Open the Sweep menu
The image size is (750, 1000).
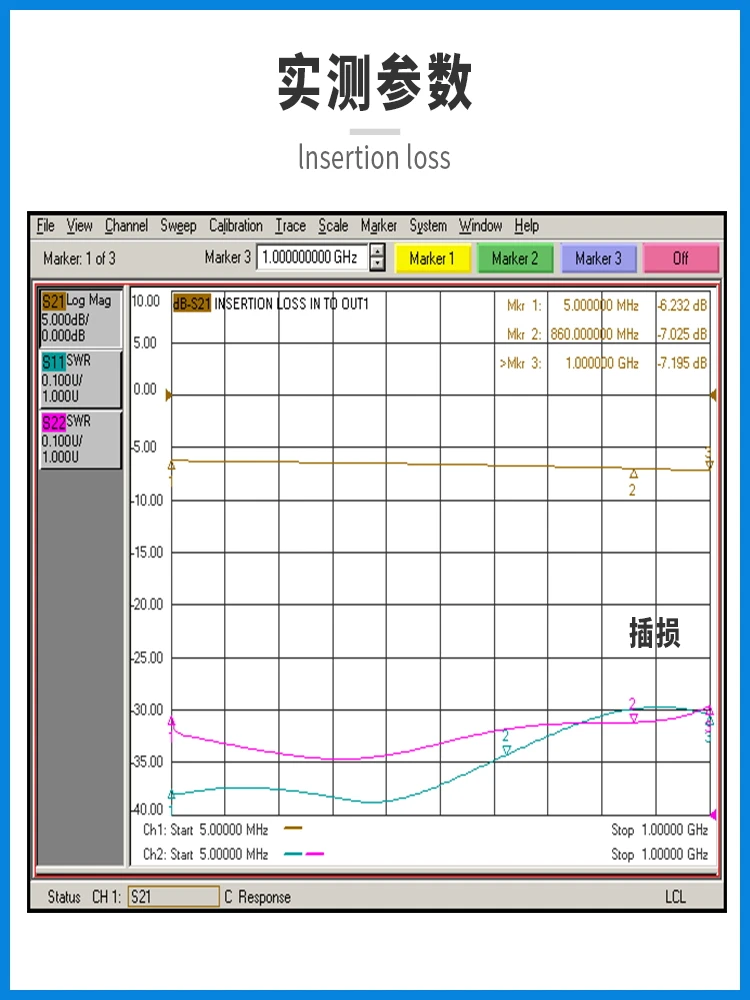pos(178,226)
